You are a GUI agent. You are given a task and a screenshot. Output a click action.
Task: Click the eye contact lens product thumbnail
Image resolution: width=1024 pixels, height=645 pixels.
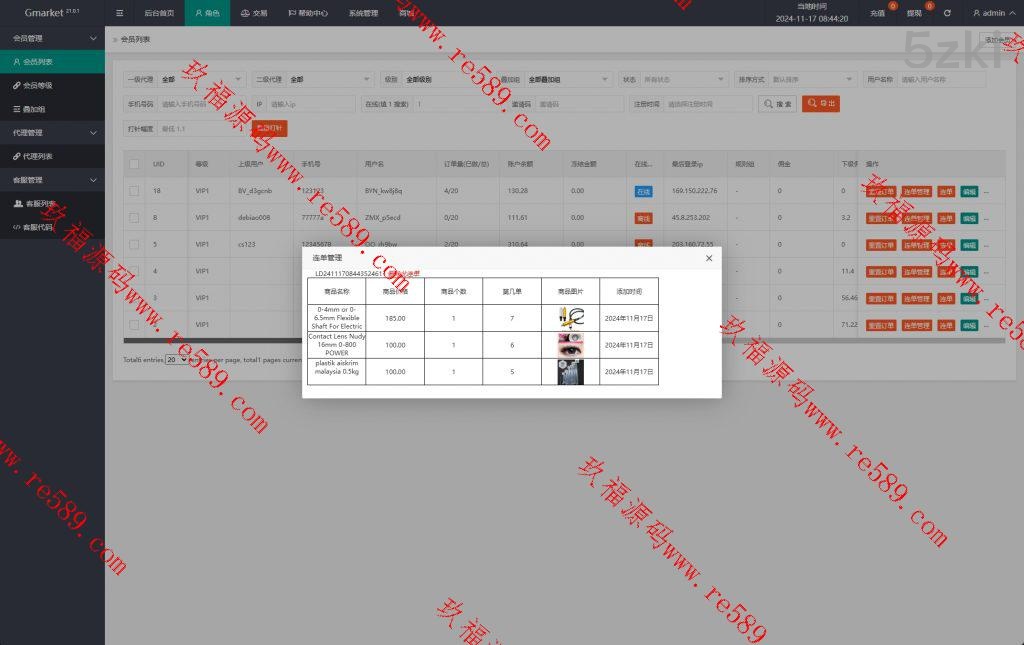[570, 345]
